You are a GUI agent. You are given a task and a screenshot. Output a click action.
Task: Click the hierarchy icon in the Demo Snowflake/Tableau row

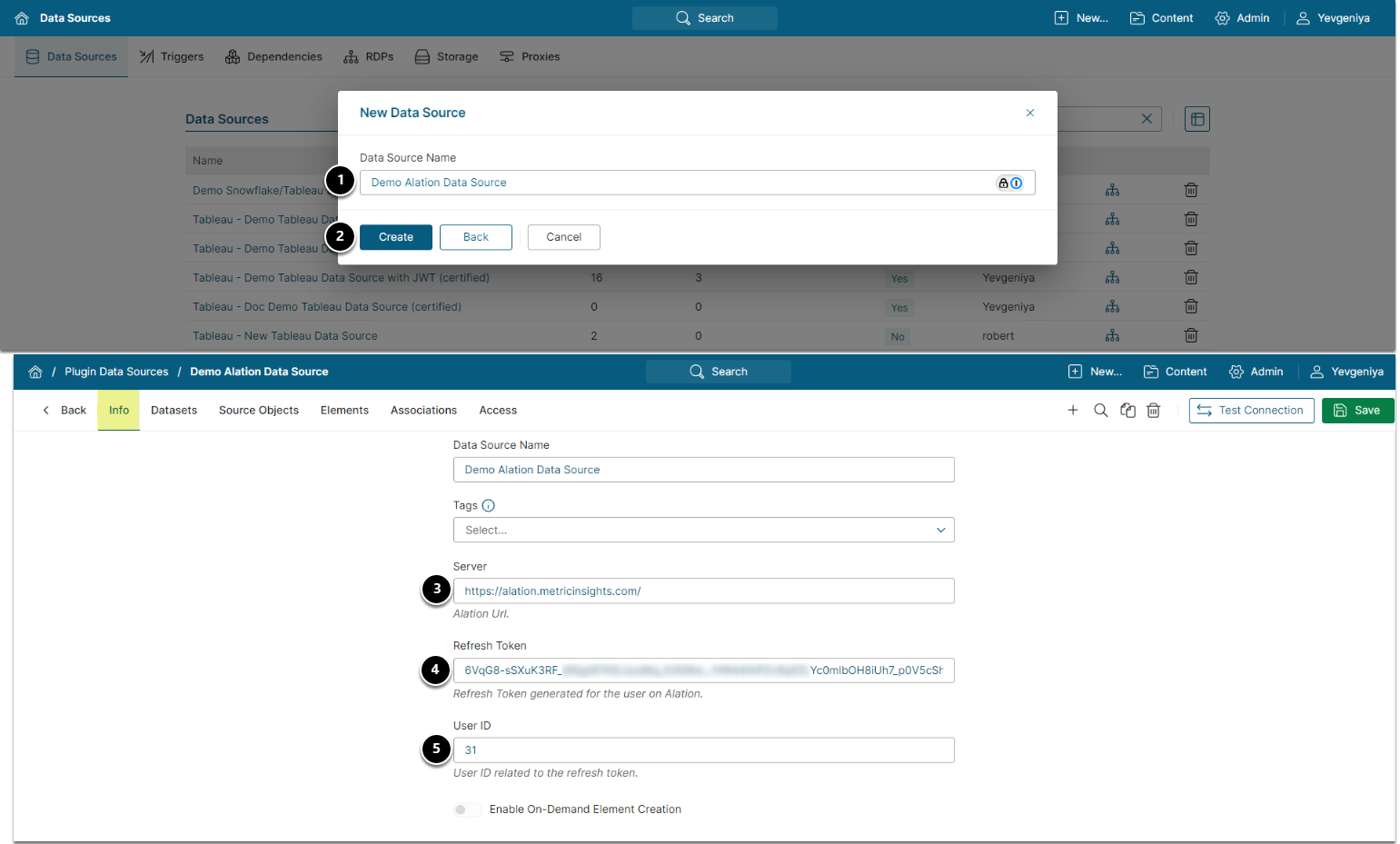1112,190
